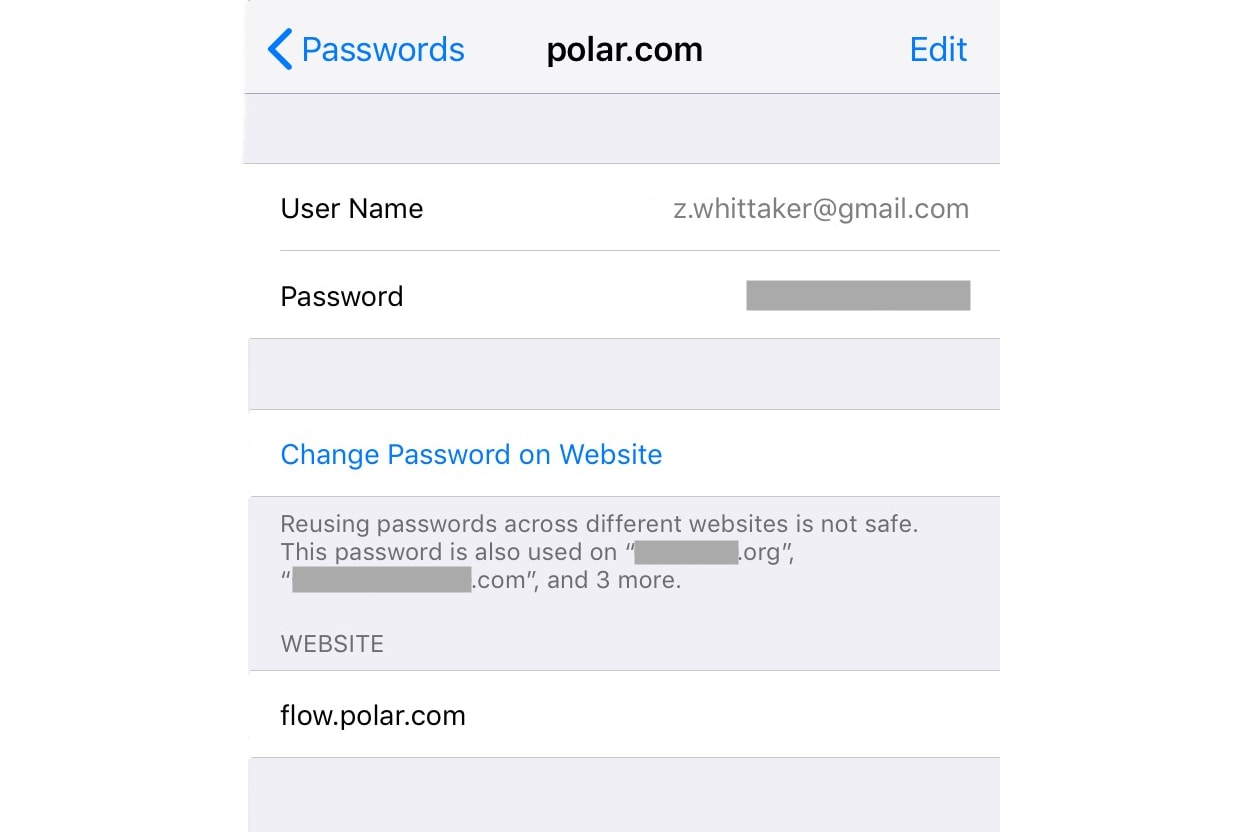
Task: Tap the 'and 3 more' text
Action: (x=614, y=580)
